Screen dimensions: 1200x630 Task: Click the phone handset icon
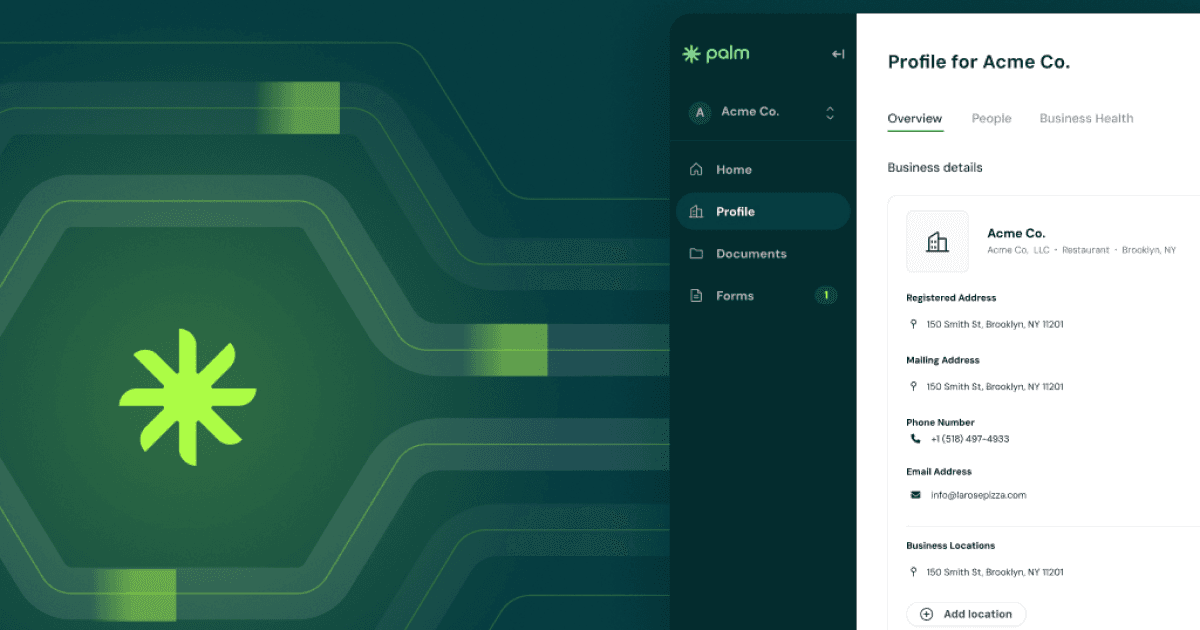coord(915,439)
